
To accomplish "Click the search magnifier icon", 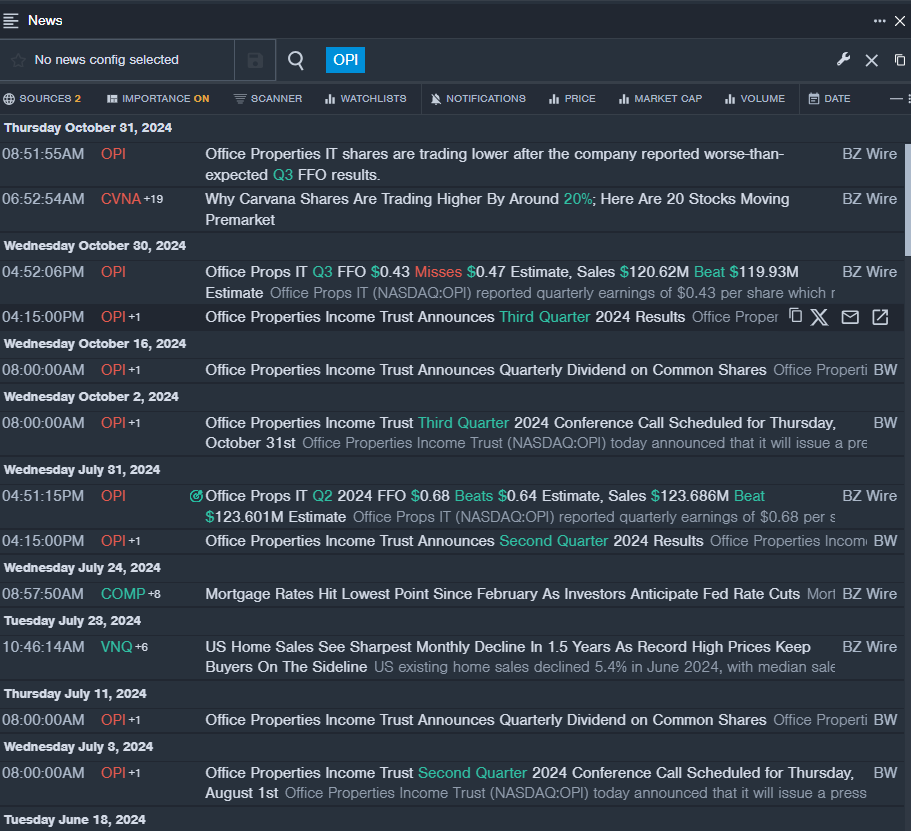I will coord(296,60).
